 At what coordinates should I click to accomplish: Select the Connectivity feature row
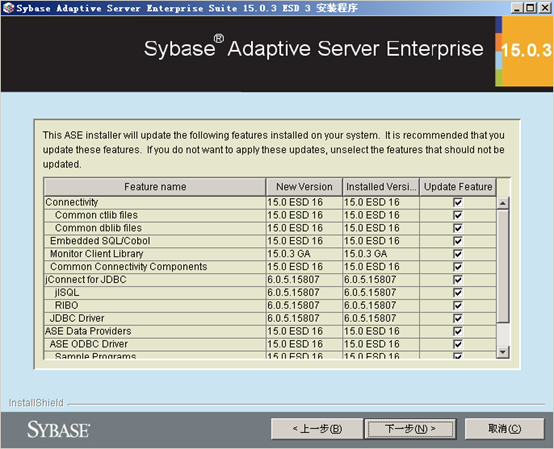click(270, 202)
